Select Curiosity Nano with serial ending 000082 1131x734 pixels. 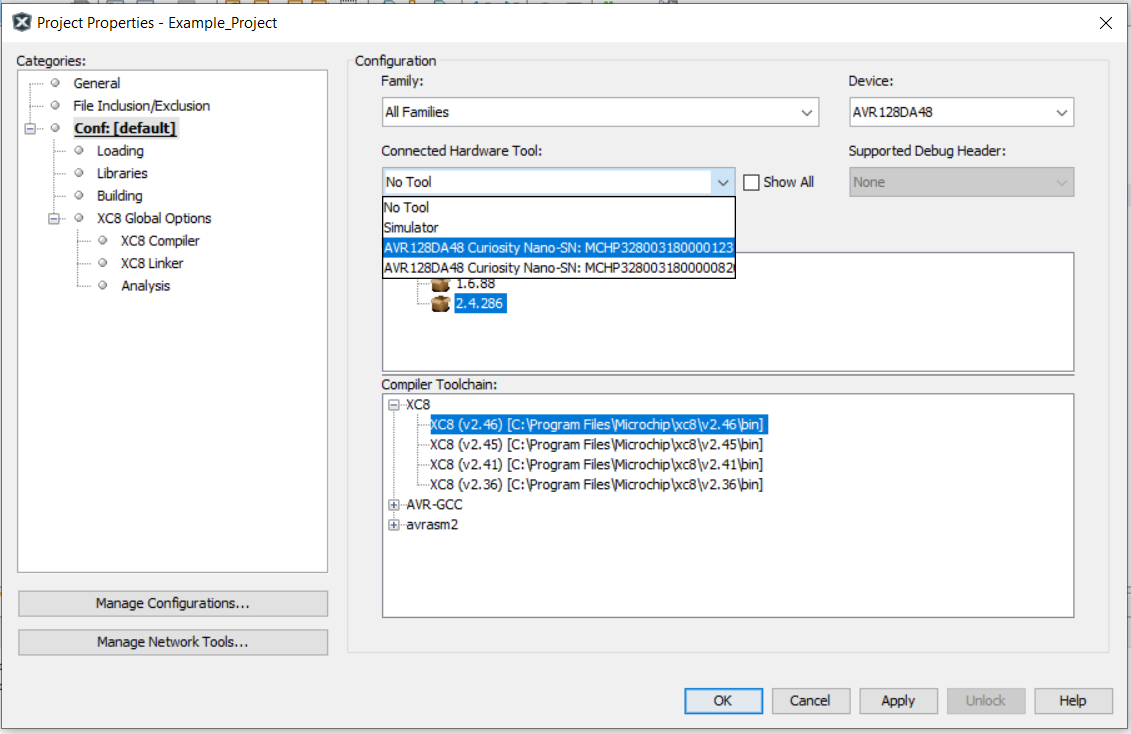pos(558,268)
